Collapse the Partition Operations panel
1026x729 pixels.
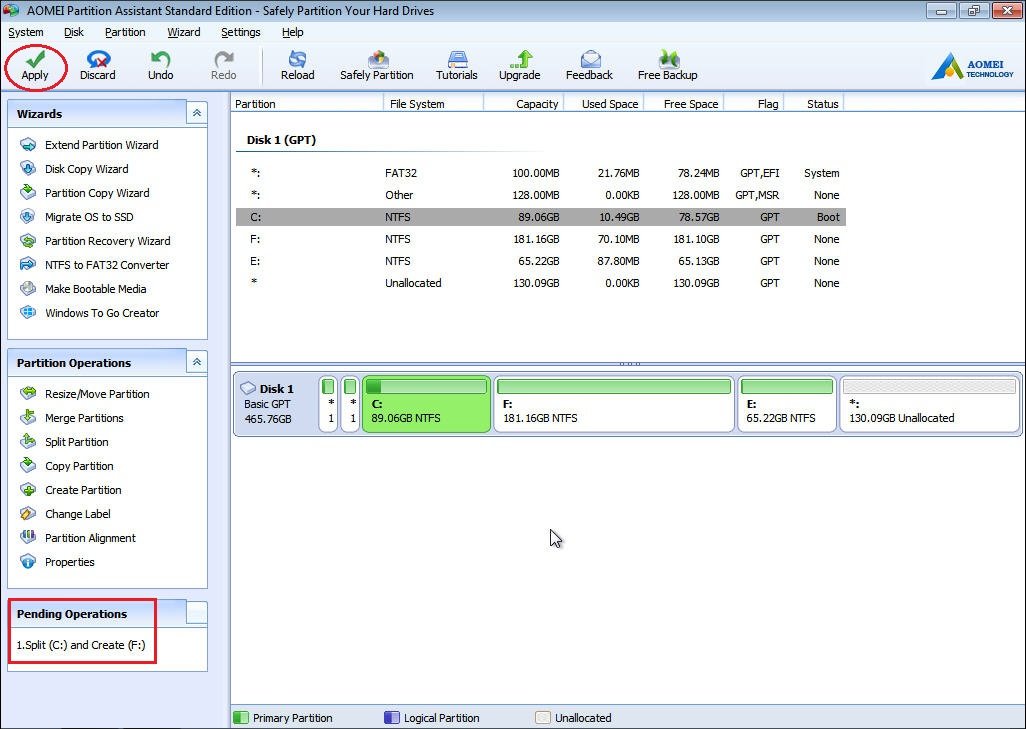(196, 363)
